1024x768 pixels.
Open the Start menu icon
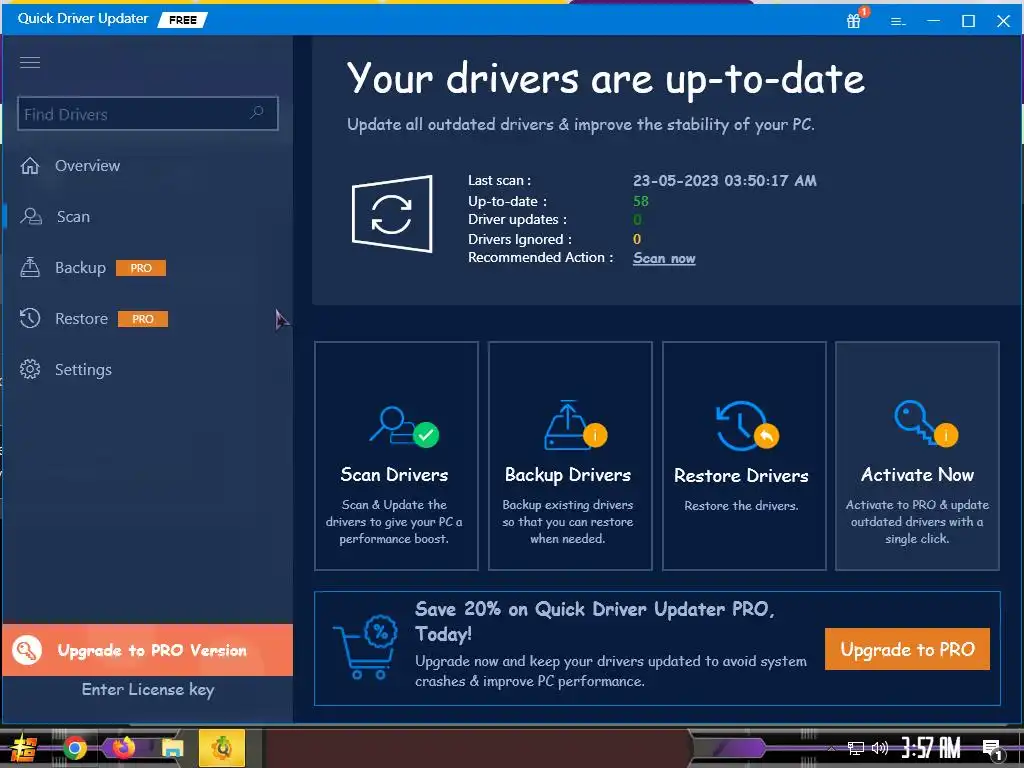(23, 748)
